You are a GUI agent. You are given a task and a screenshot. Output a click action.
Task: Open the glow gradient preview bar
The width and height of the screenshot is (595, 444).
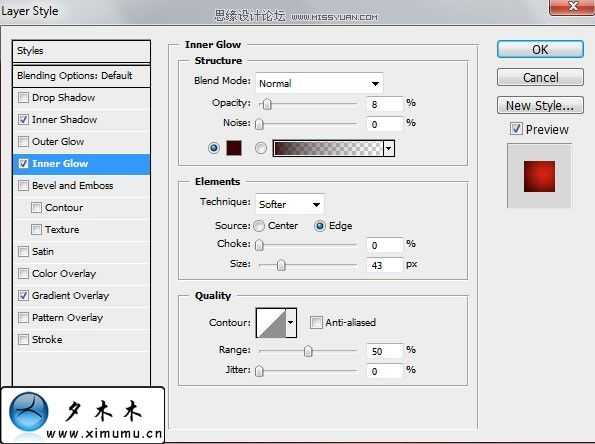pyautogui.click(x=328, y=148)
